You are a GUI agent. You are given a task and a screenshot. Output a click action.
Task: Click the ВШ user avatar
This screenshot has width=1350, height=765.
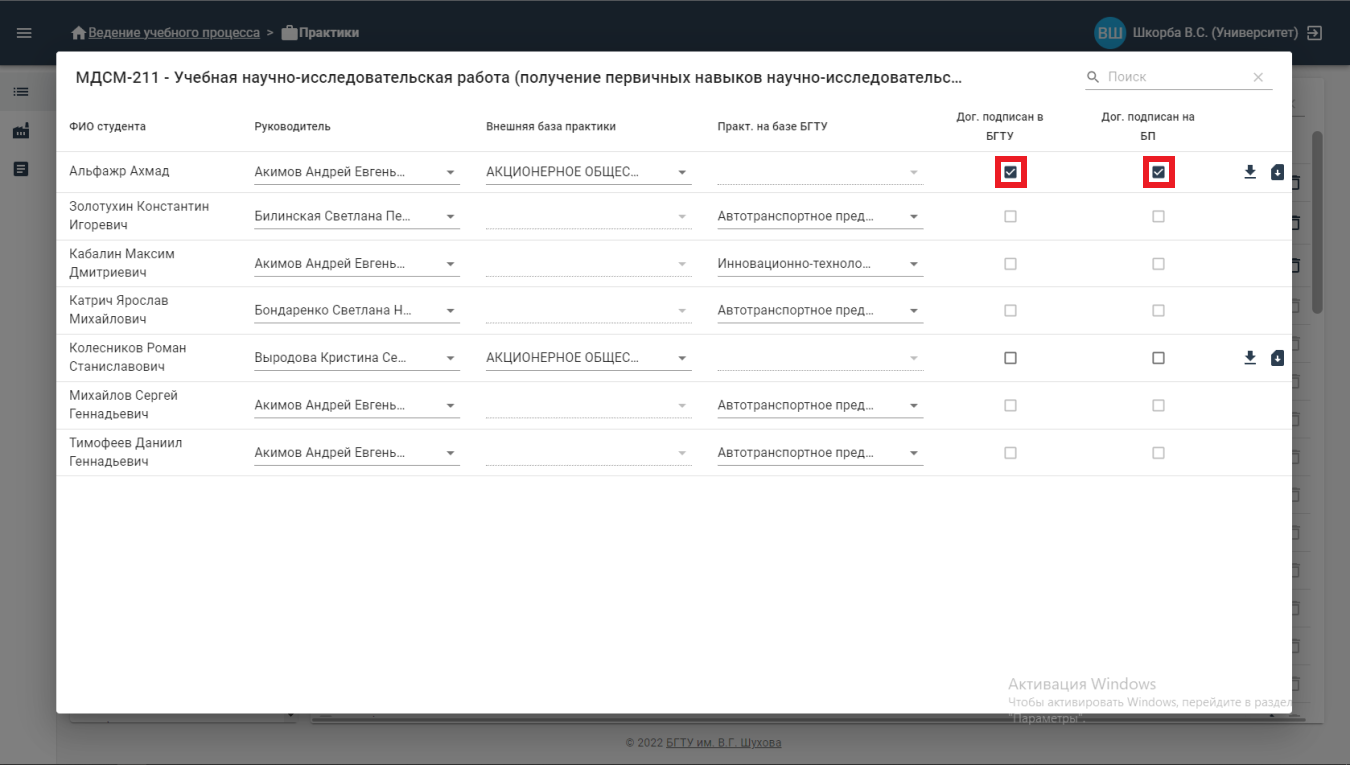[1110, 33]
